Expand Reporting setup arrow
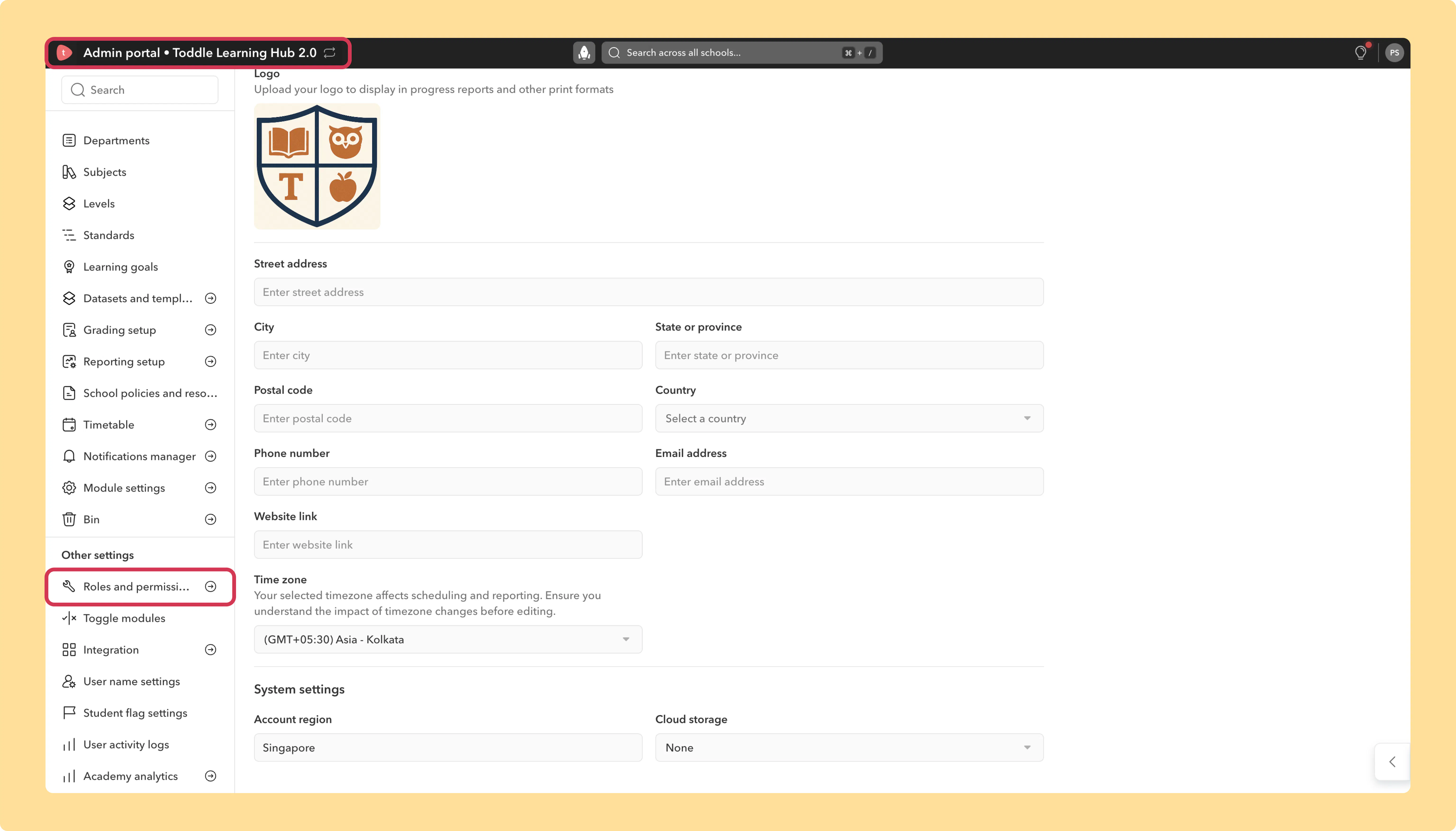The image size is (1456, 831). pyautogui.click(x=211, y=361)
